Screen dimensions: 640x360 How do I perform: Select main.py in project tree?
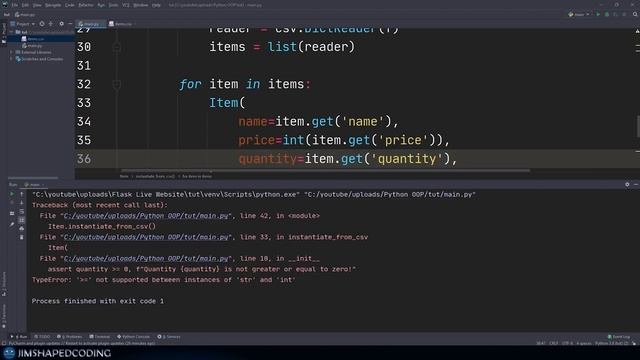(x=32, y=46)
